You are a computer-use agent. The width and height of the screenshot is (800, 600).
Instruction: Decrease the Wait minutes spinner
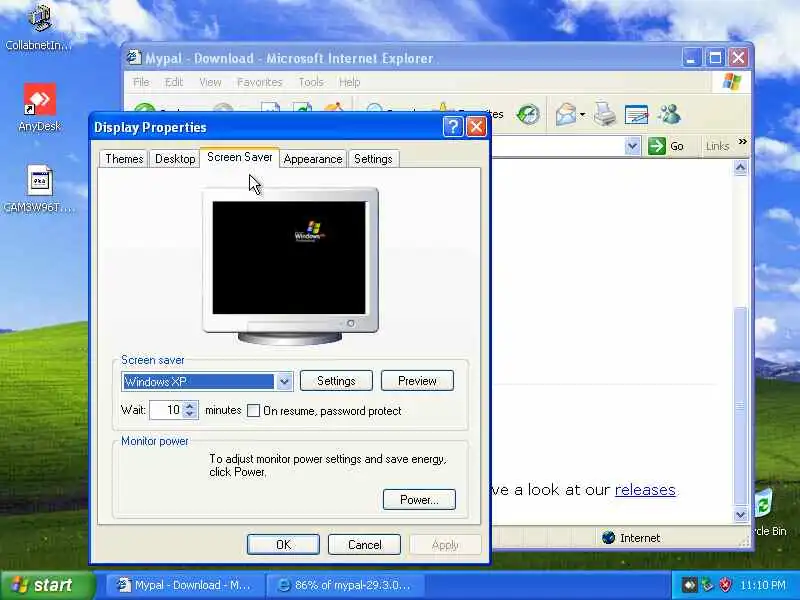[x=190, y=414]
